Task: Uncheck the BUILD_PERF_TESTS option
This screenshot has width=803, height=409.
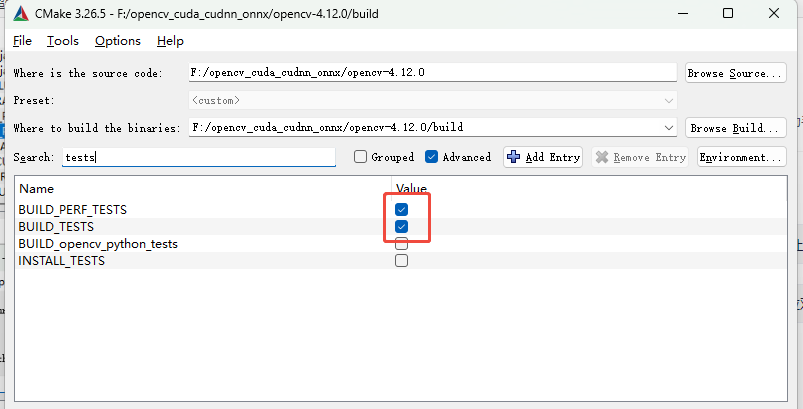Action: click(401, 210)
